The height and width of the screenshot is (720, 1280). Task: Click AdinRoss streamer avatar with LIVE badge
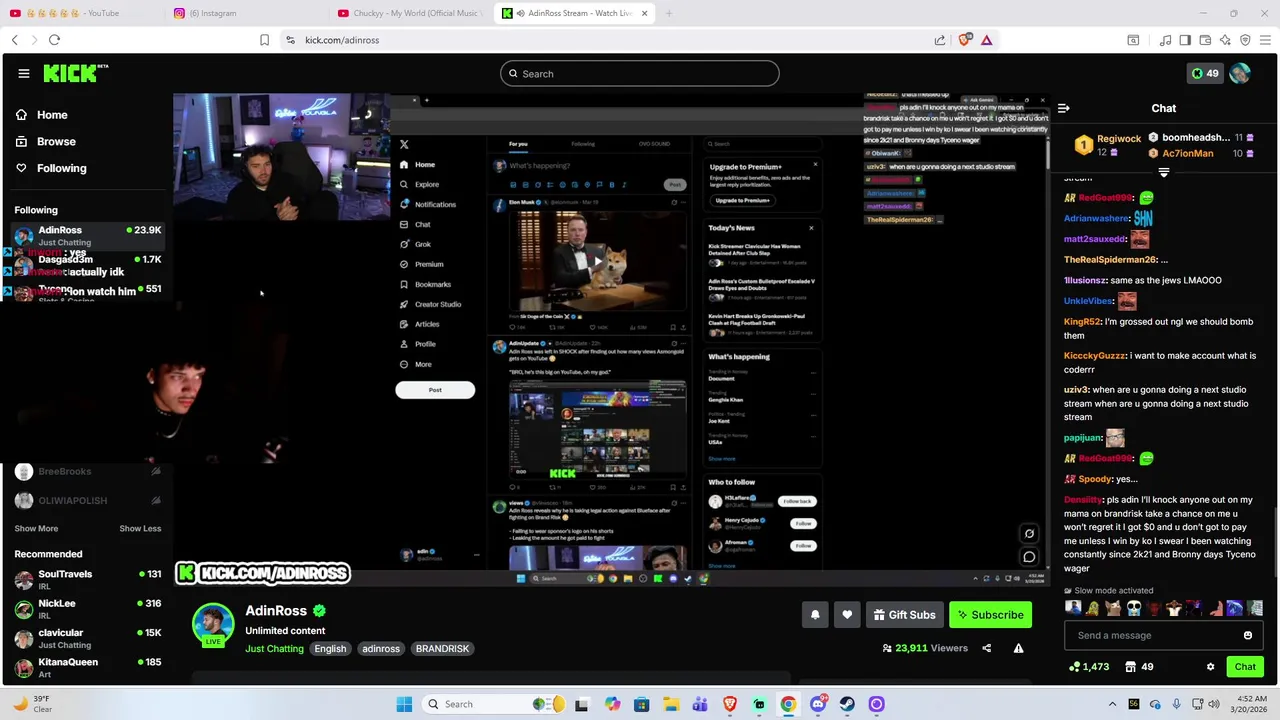pyautogui.click(x=213, y=625)
